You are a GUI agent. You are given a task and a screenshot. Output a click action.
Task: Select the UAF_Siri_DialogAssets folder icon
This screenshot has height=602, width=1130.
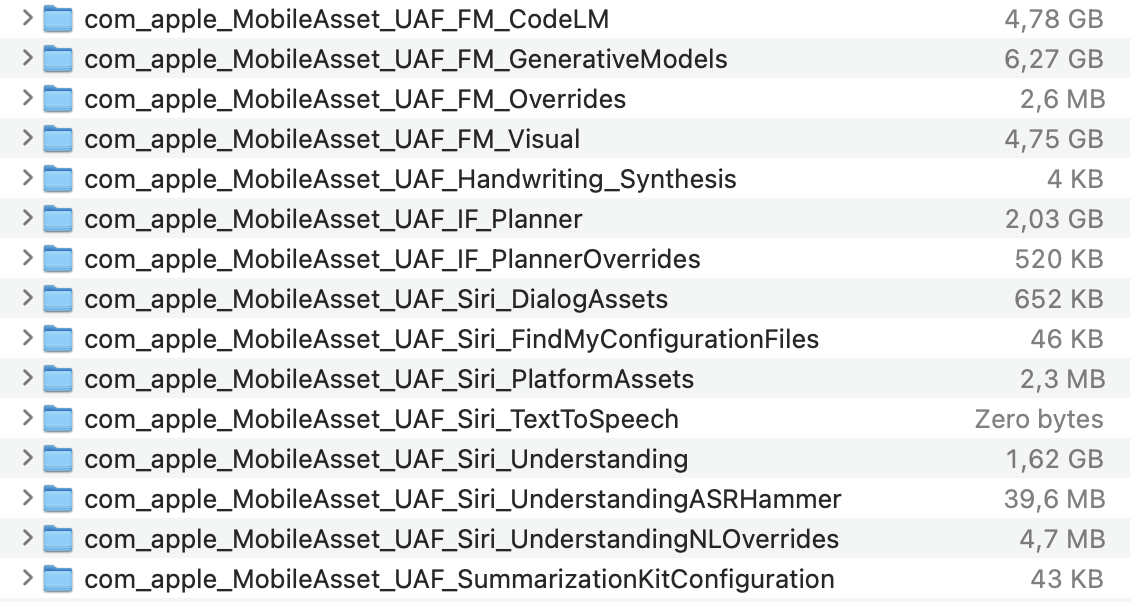(x=58, y=299)
